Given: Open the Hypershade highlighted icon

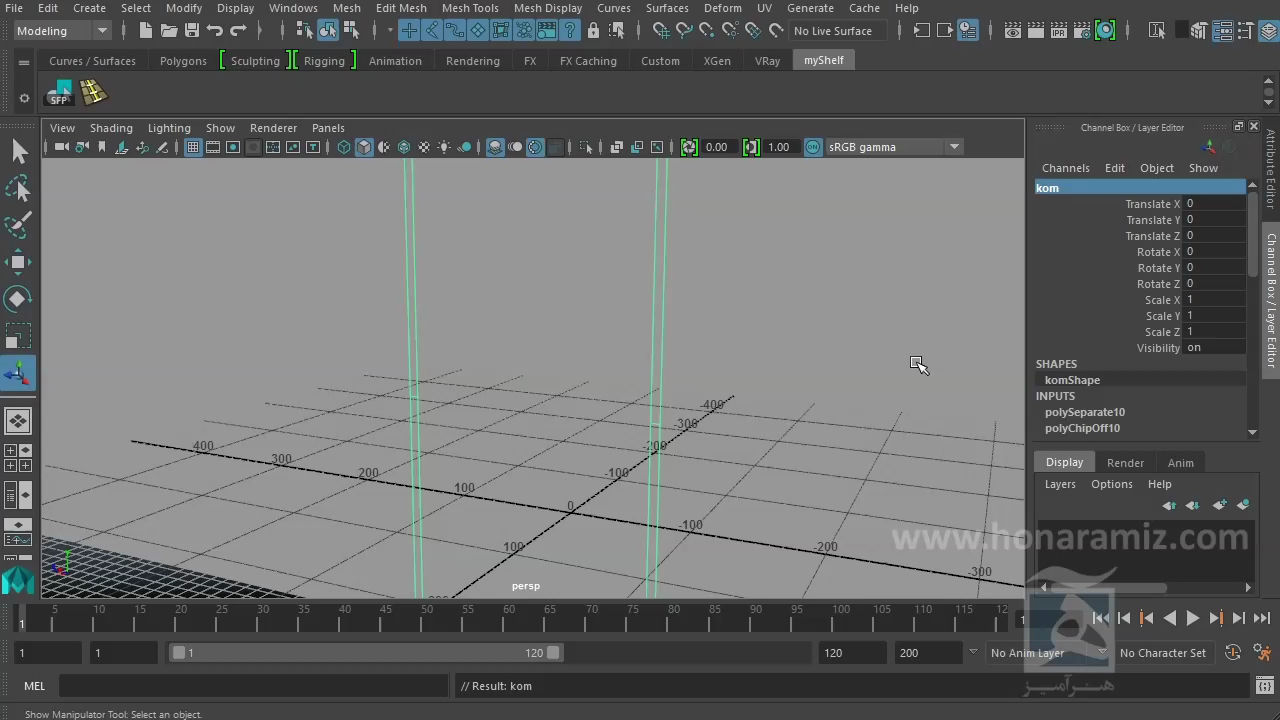Looking at the screenshot, I should (x=1105, y=31).
